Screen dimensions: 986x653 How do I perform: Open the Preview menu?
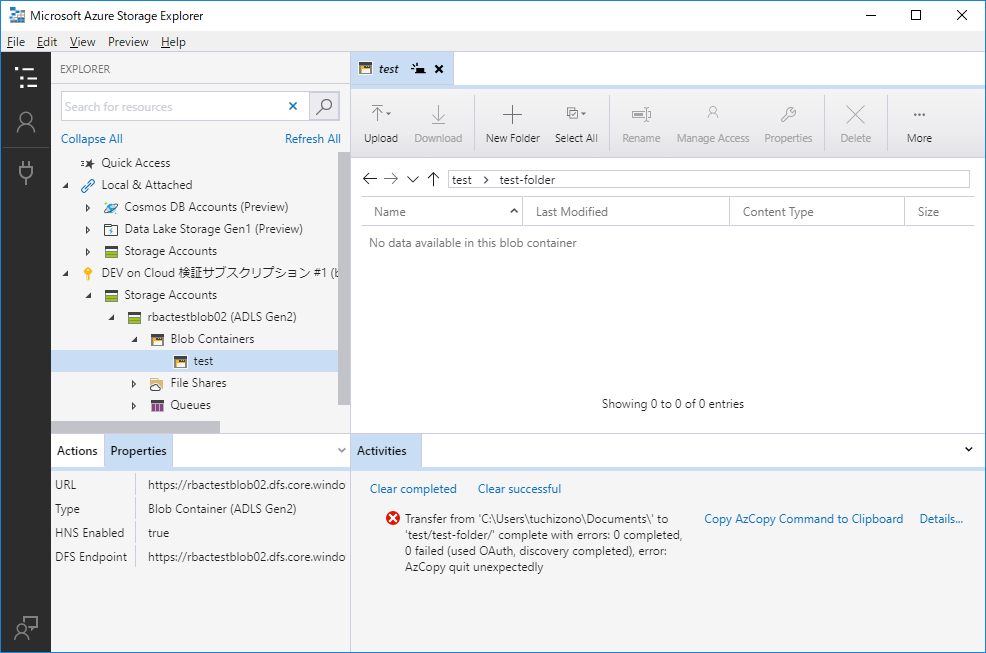[x=128, y=42]
